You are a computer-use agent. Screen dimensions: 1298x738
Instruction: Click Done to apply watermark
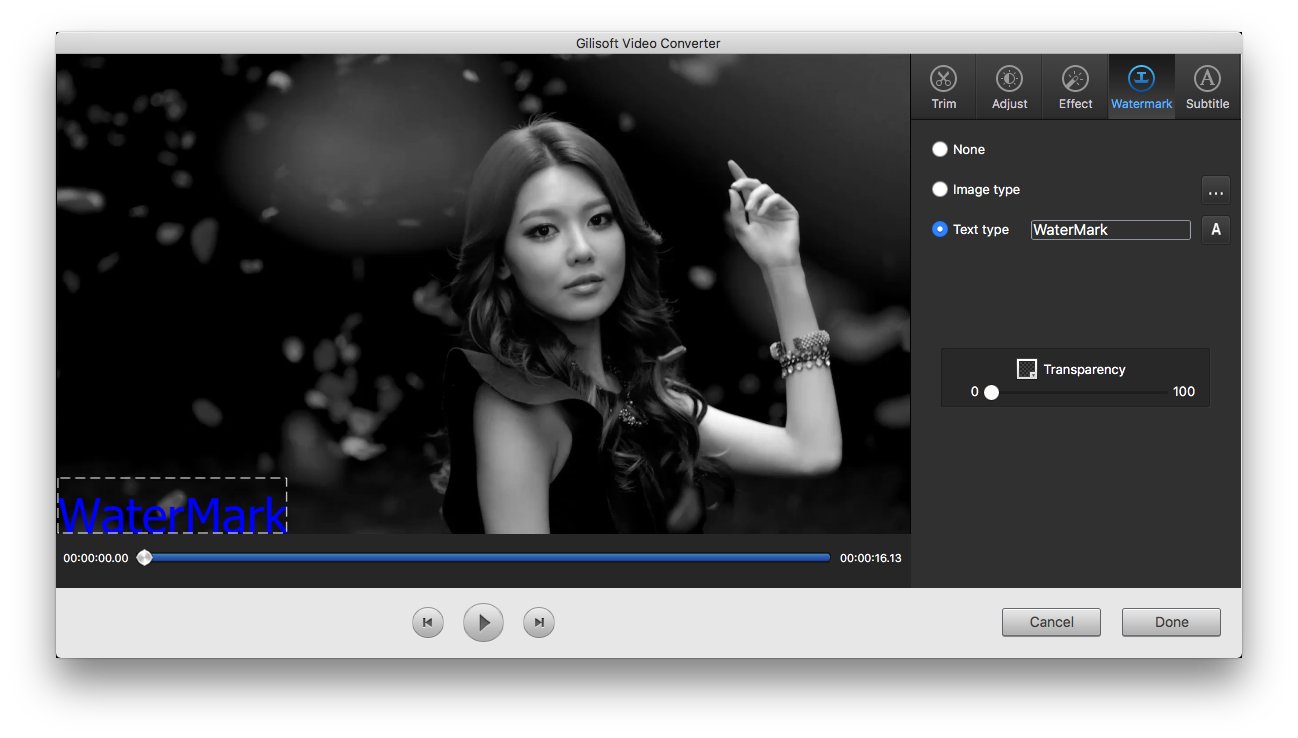(x=1171, y=622)
